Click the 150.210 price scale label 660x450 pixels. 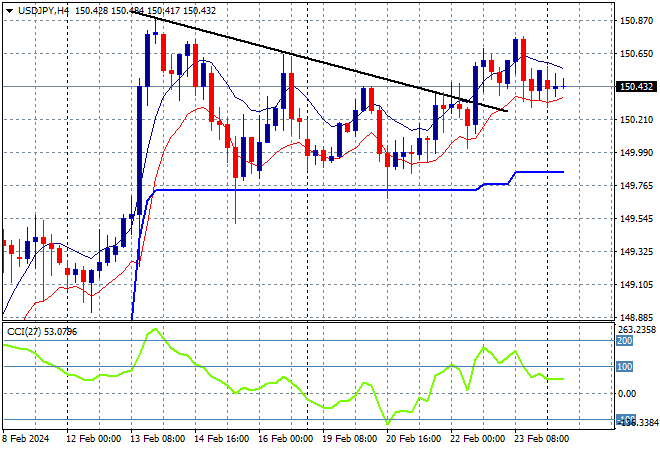636,120
